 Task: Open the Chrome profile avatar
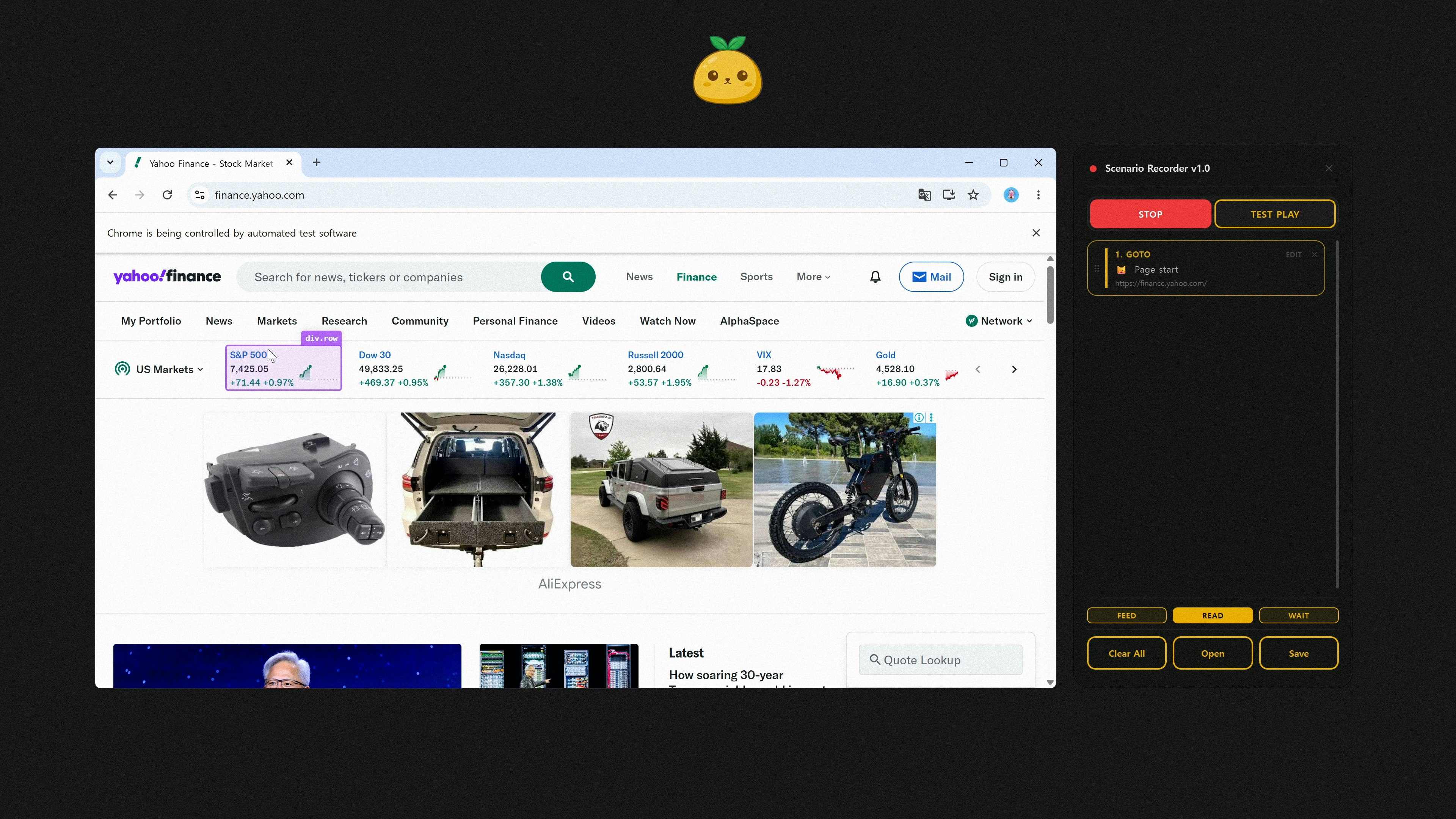(1011, 195)
